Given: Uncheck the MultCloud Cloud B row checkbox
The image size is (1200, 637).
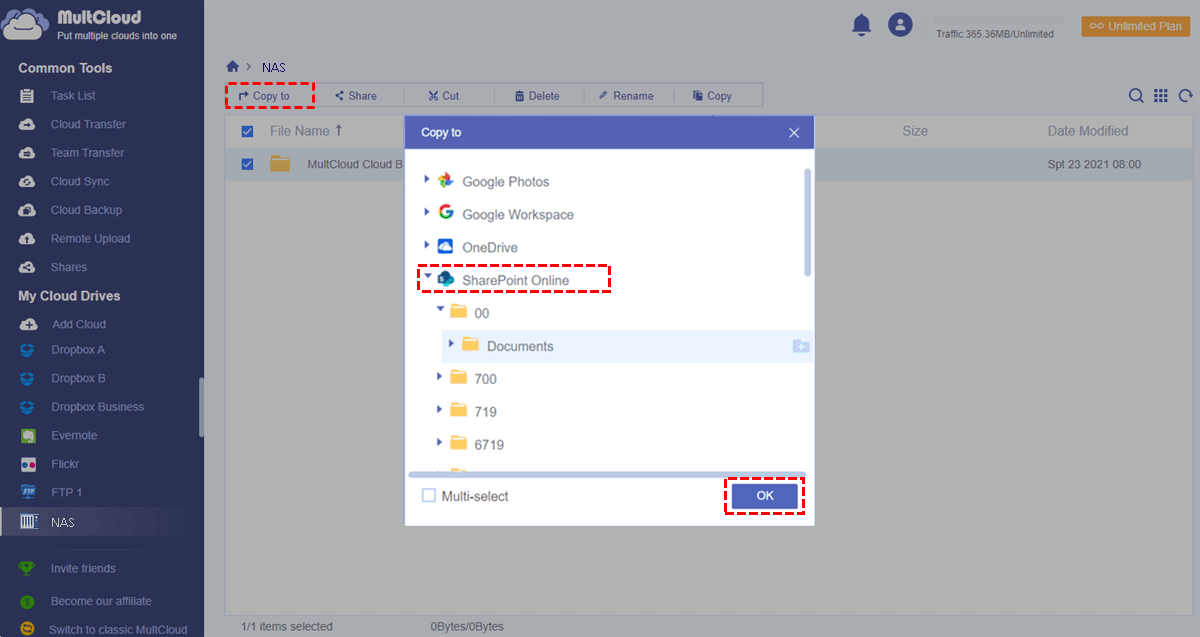Looking at the screenshot, I should [x=247, y=164].
